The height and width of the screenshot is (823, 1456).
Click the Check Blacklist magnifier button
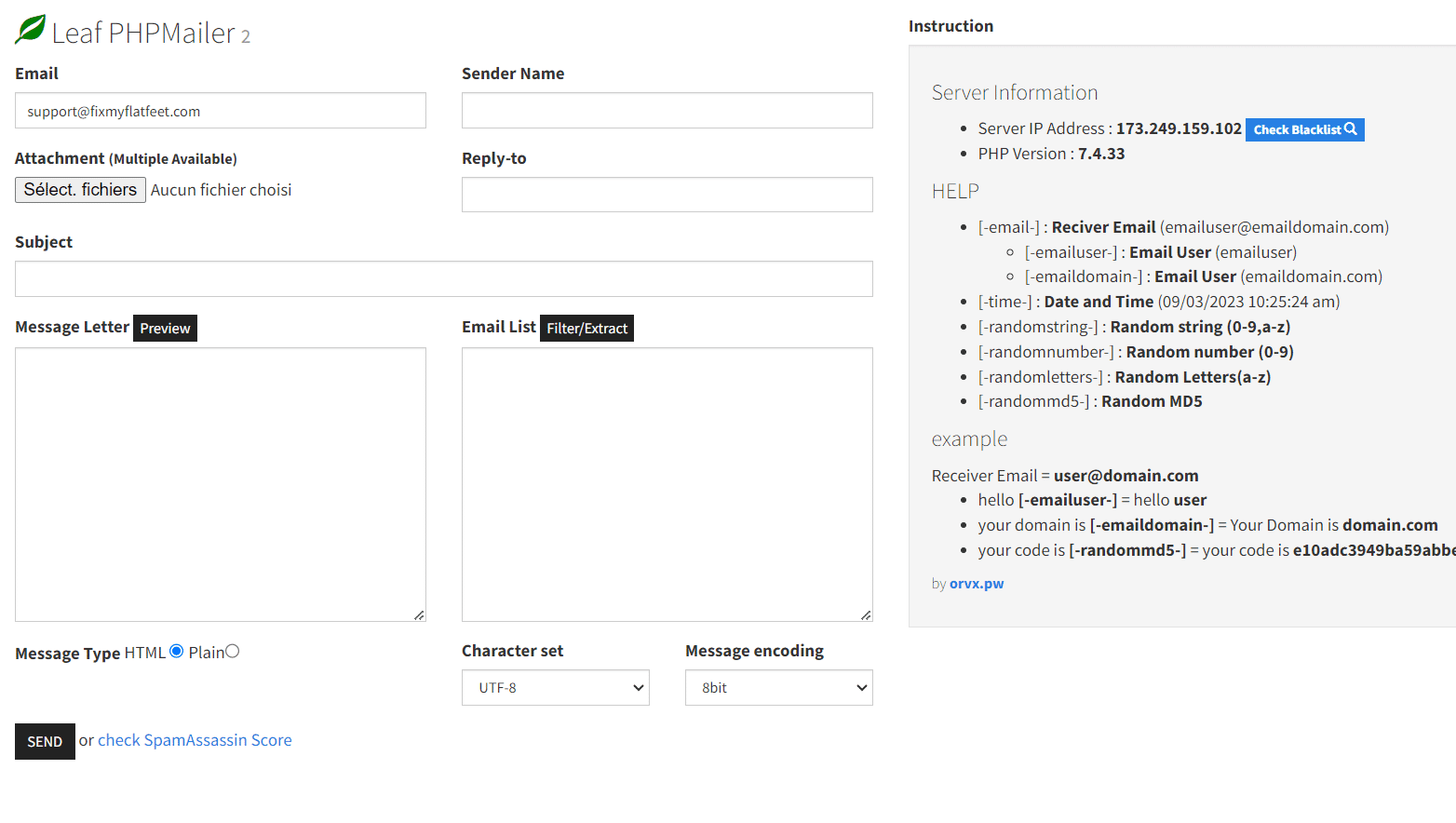[1304, 129]
